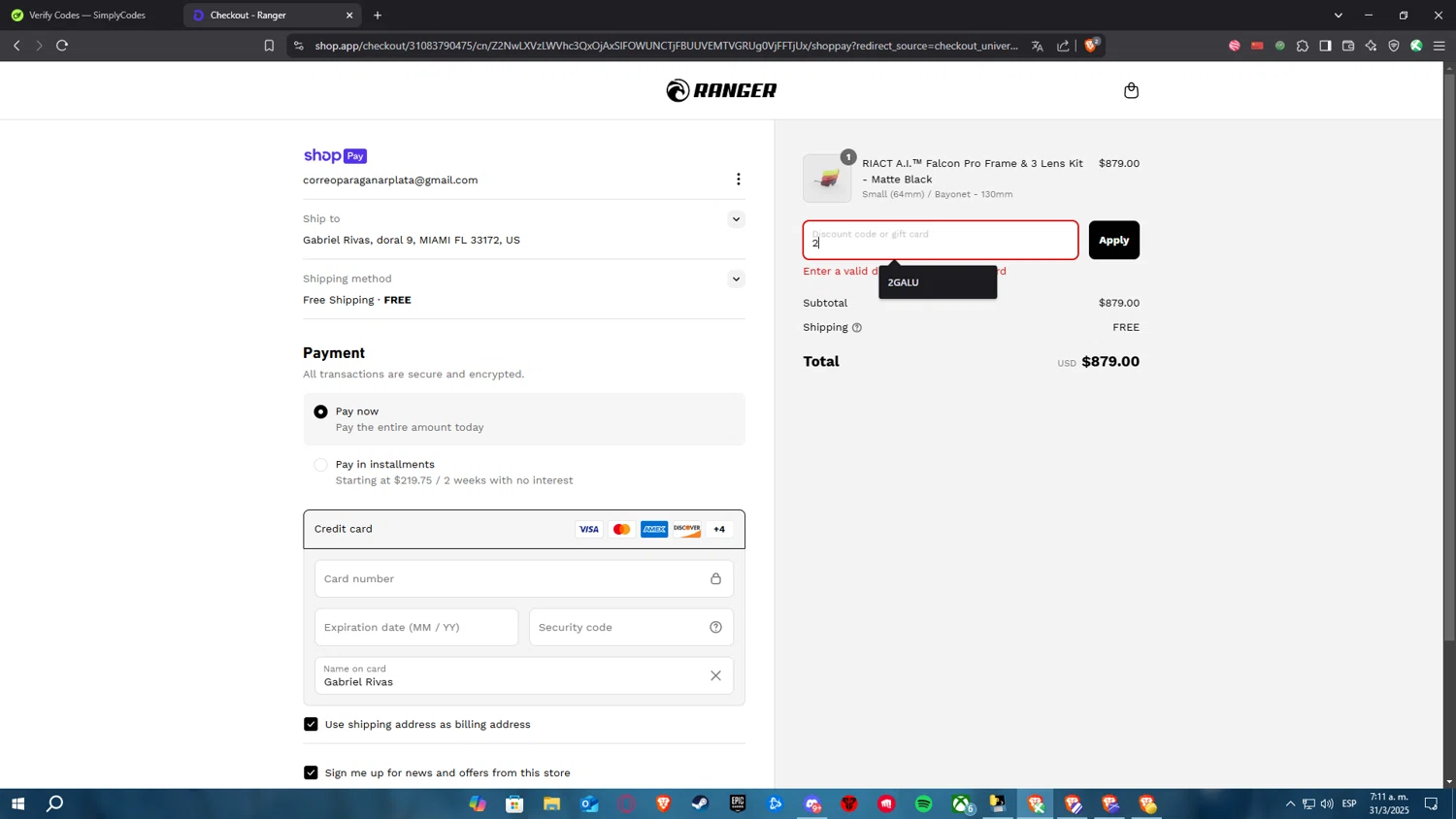Open Outlook from the taskbar
This screenshot has height=819, width=1456.
(x=589, y=803)
